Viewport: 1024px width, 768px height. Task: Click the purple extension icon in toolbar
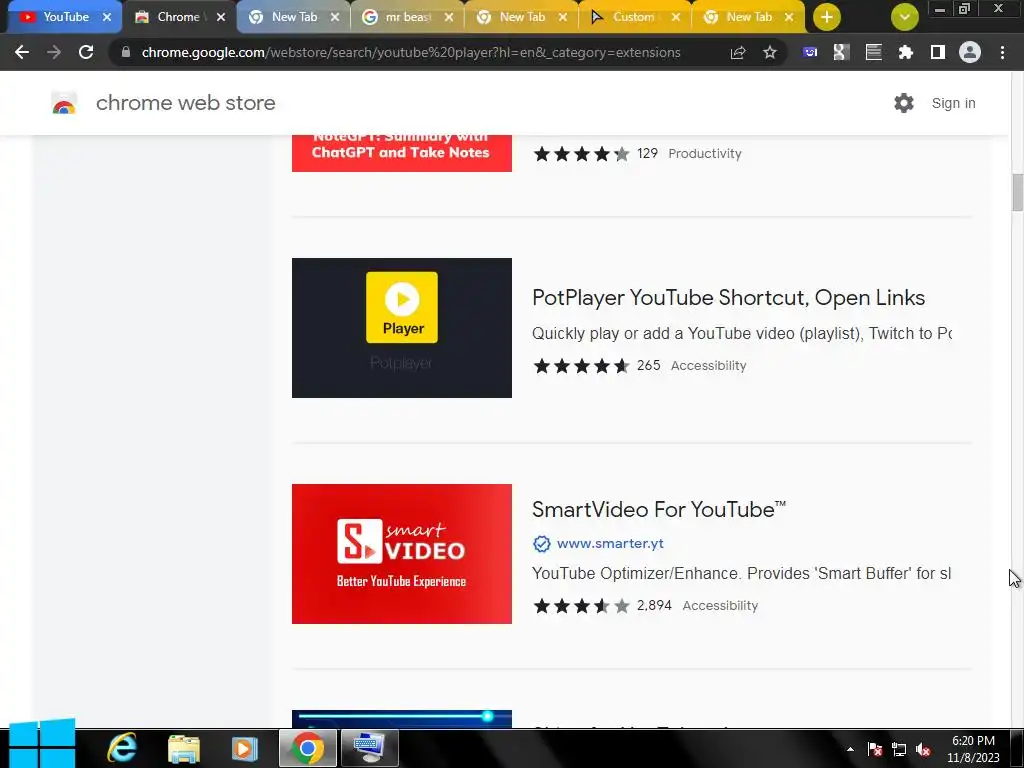pyautogui.click(x=810, y=52)
